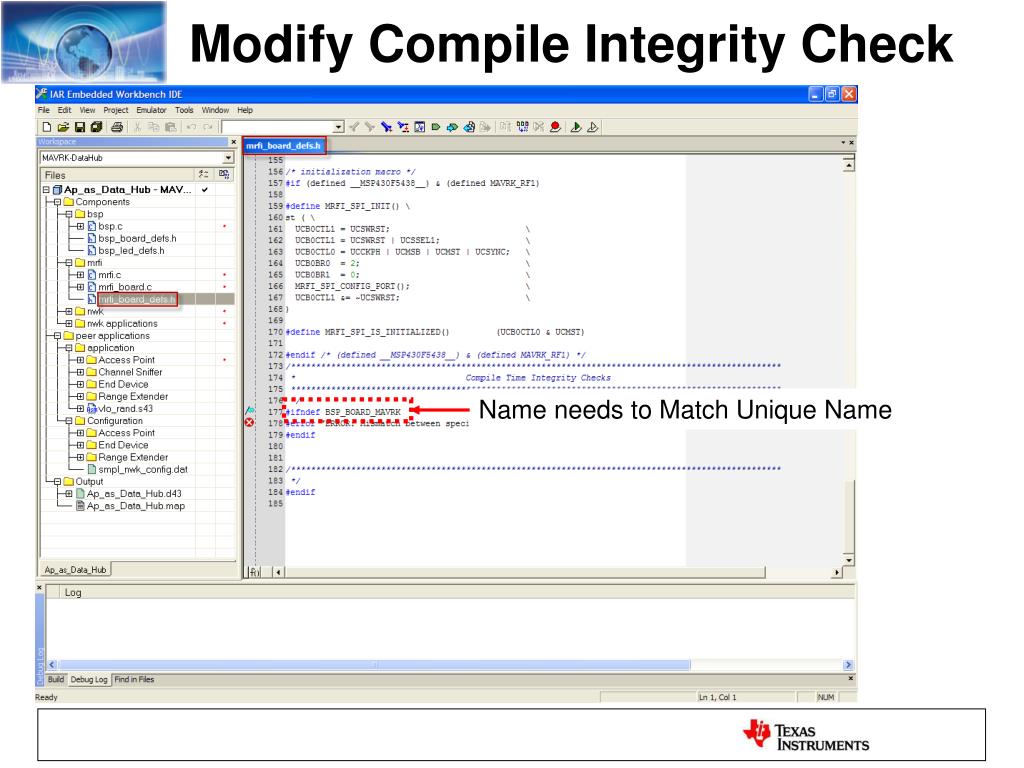Collapse the Output folder
The image size is (1024, 768).
click(57, 482)
